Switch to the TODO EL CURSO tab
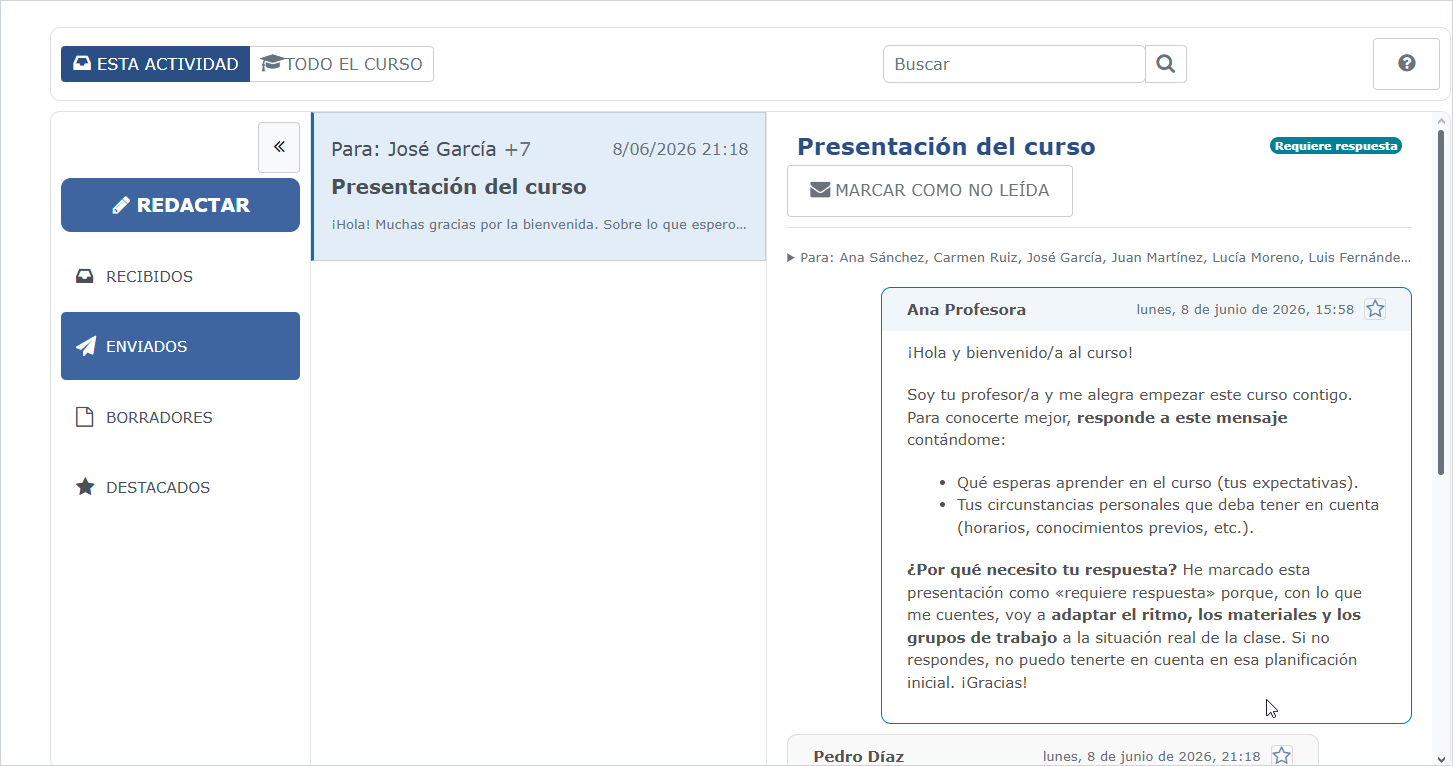Image resolution: width=1453 pixels, height=766 pixels. point(342,64)
